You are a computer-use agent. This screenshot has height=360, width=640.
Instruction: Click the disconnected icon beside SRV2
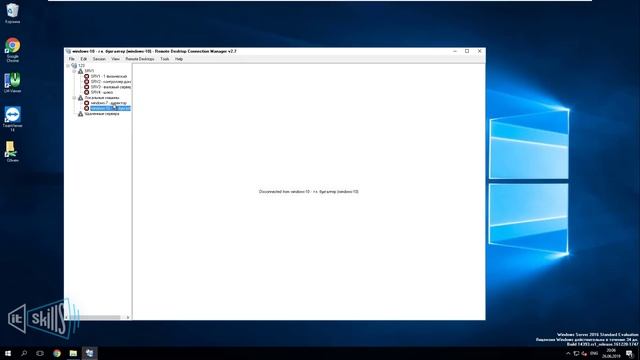pos(87,82)
